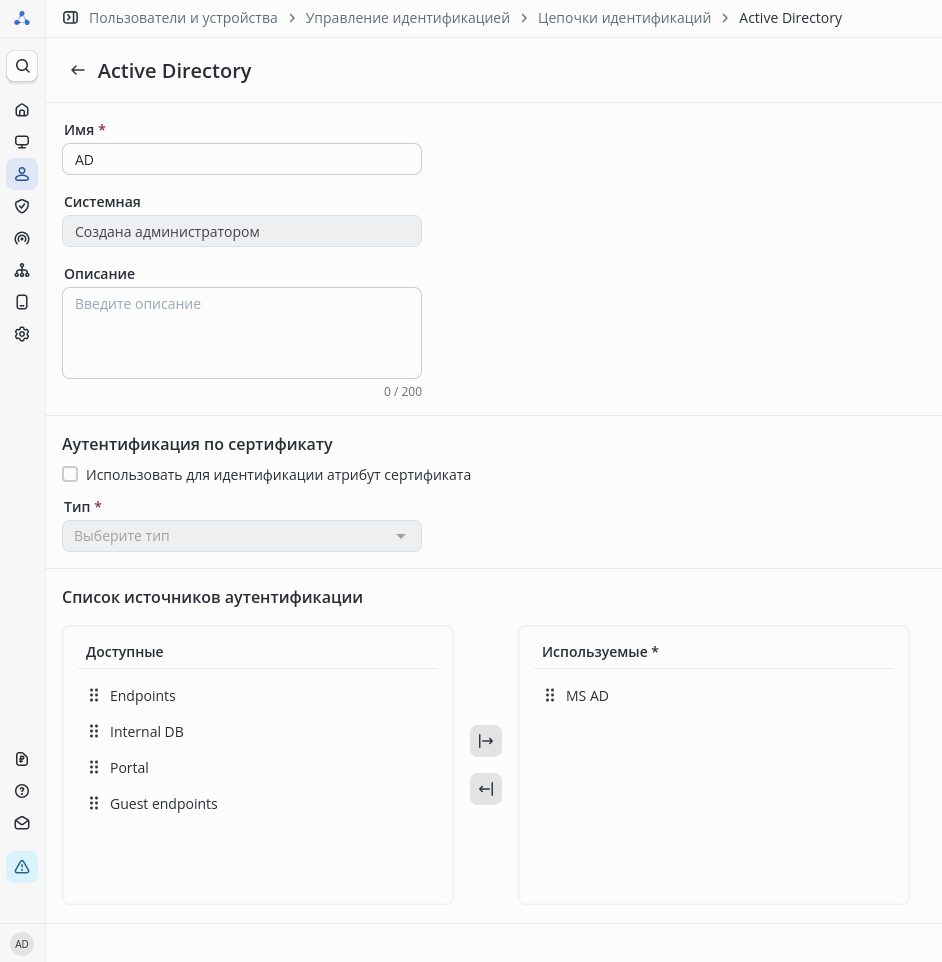This screenshot has height=962, width=942.
Task: Toggle the sidebar panel collapse icon
Action: point(69,18)
